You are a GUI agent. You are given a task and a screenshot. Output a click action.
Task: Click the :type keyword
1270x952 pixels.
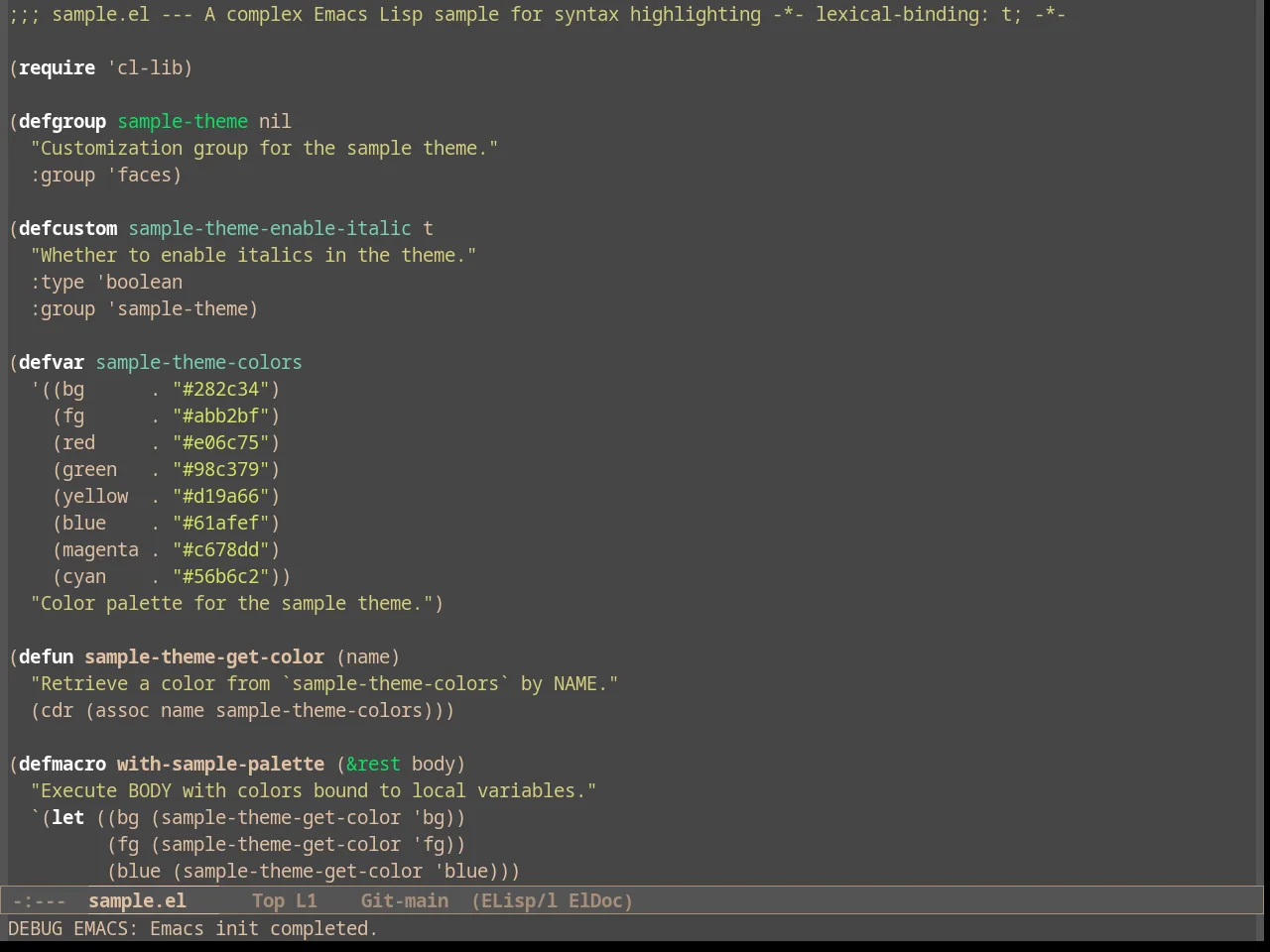(58, 282)
